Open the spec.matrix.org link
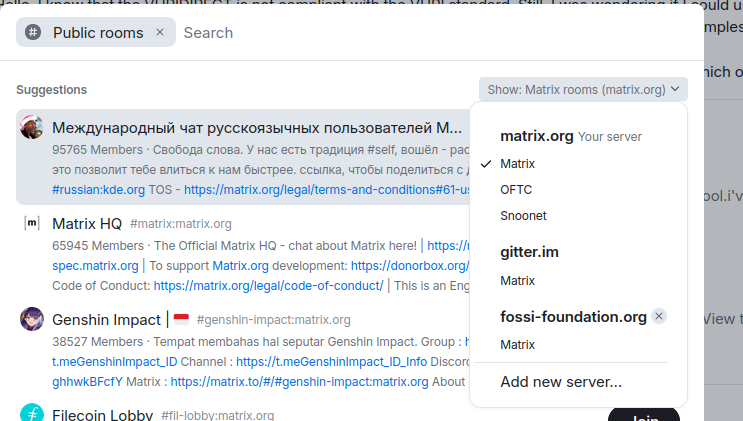Viewport: 743px width, 421px height. click(x=95, y=266)
